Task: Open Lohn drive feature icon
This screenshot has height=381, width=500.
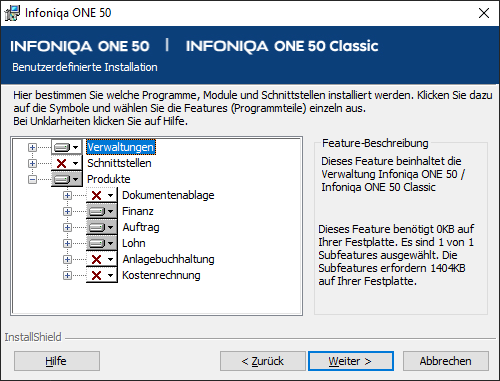Action: point(102,243)
